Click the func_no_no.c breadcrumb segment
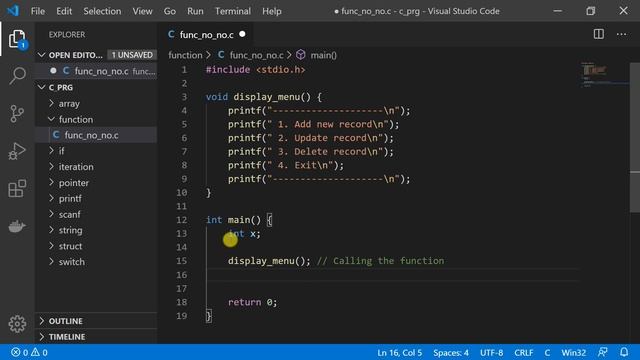Image resolution: width=640 pixels, height=360 pixels. coord(256,55)
